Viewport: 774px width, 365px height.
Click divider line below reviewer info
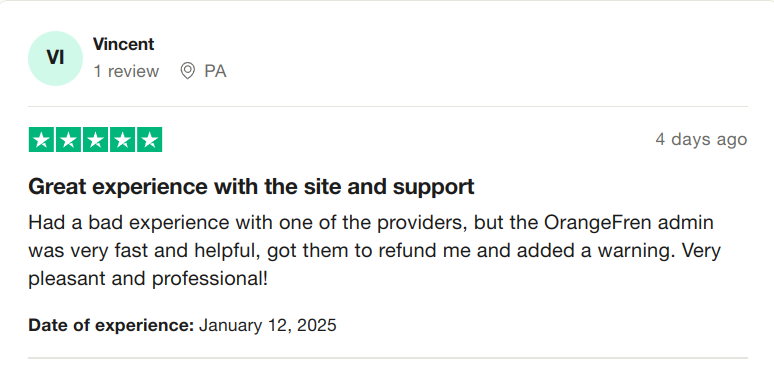(x=387, y=106)
